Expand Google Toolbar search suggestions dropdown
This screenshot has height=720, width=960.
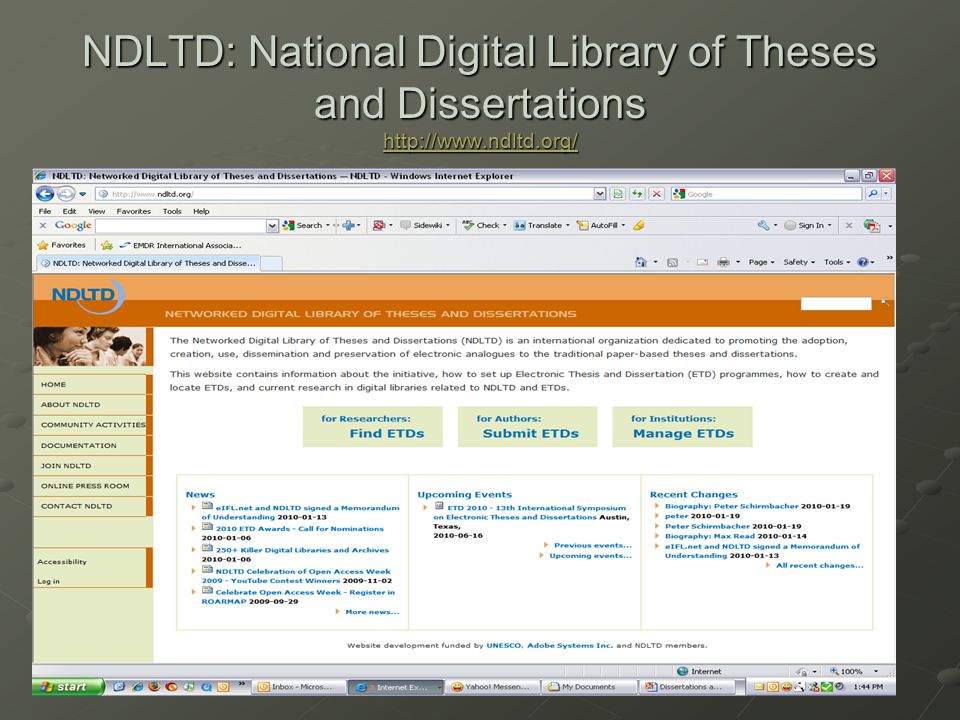[x=272, y=226]
